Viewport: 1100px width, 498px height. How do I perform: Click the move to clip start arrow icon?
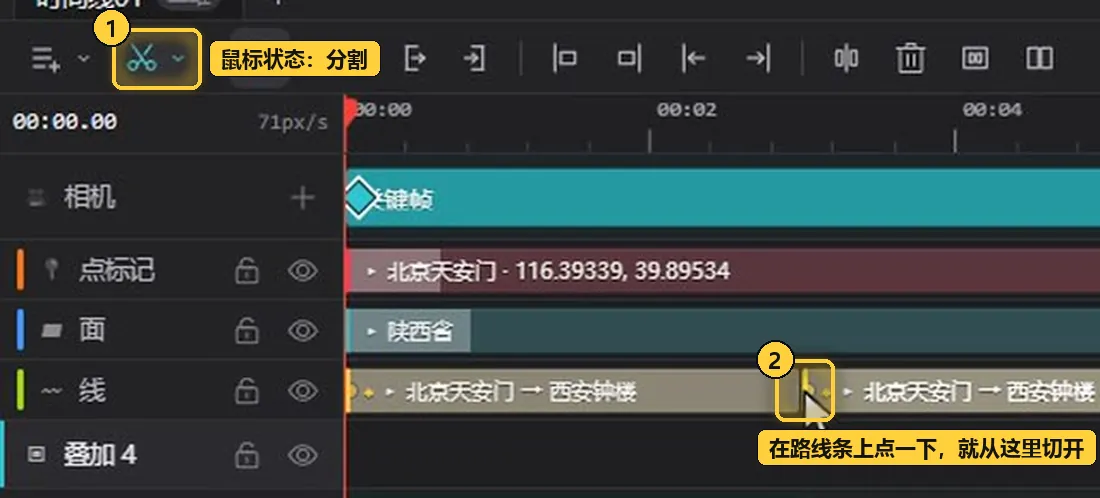[693, 58]
